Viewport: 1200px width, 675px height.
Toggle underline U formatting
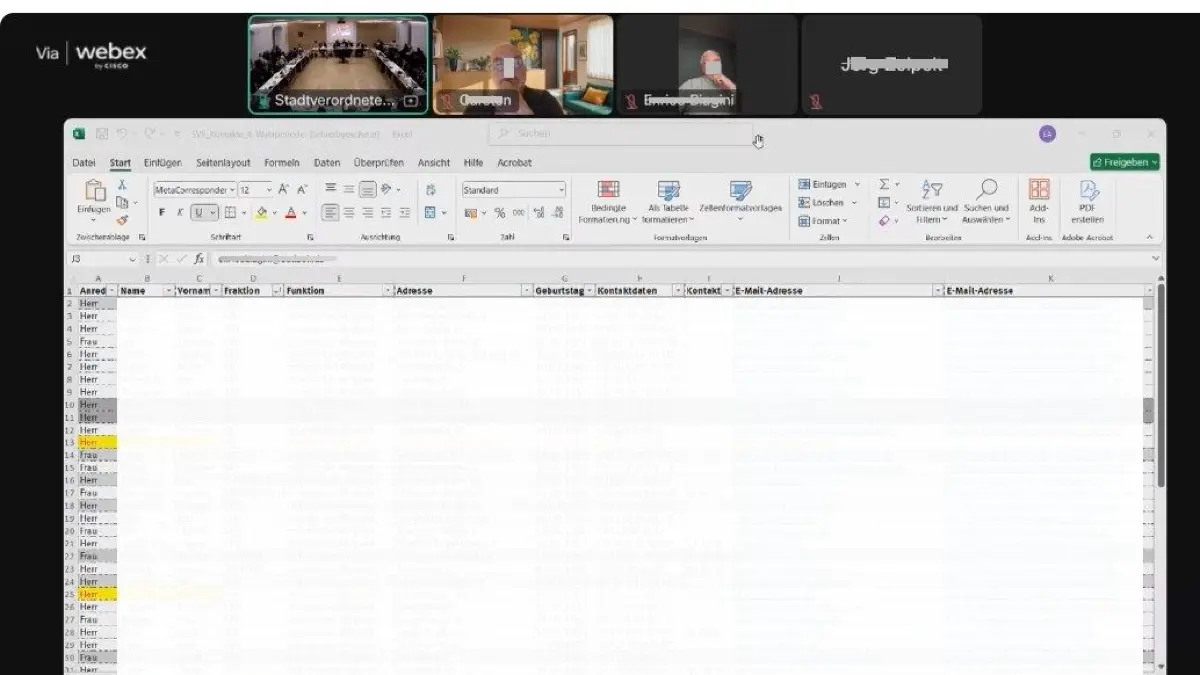199,212
